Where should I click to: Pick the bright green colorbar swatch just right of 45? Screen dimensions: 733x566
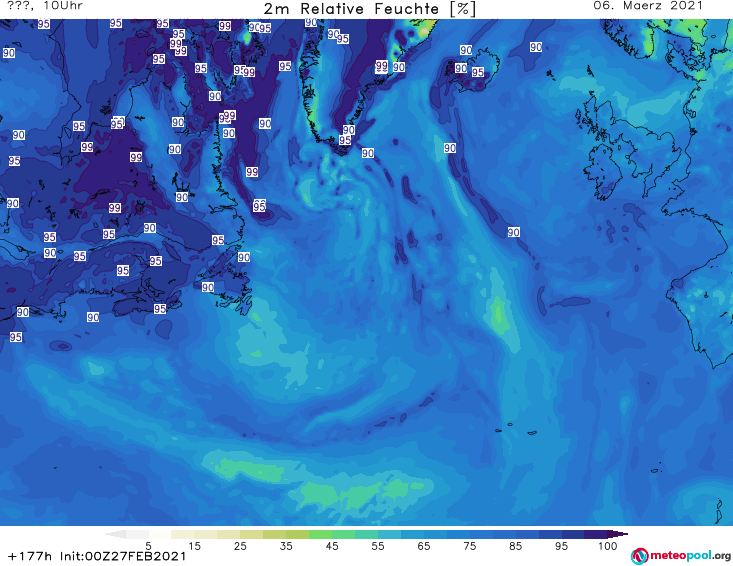coord(343,534)
